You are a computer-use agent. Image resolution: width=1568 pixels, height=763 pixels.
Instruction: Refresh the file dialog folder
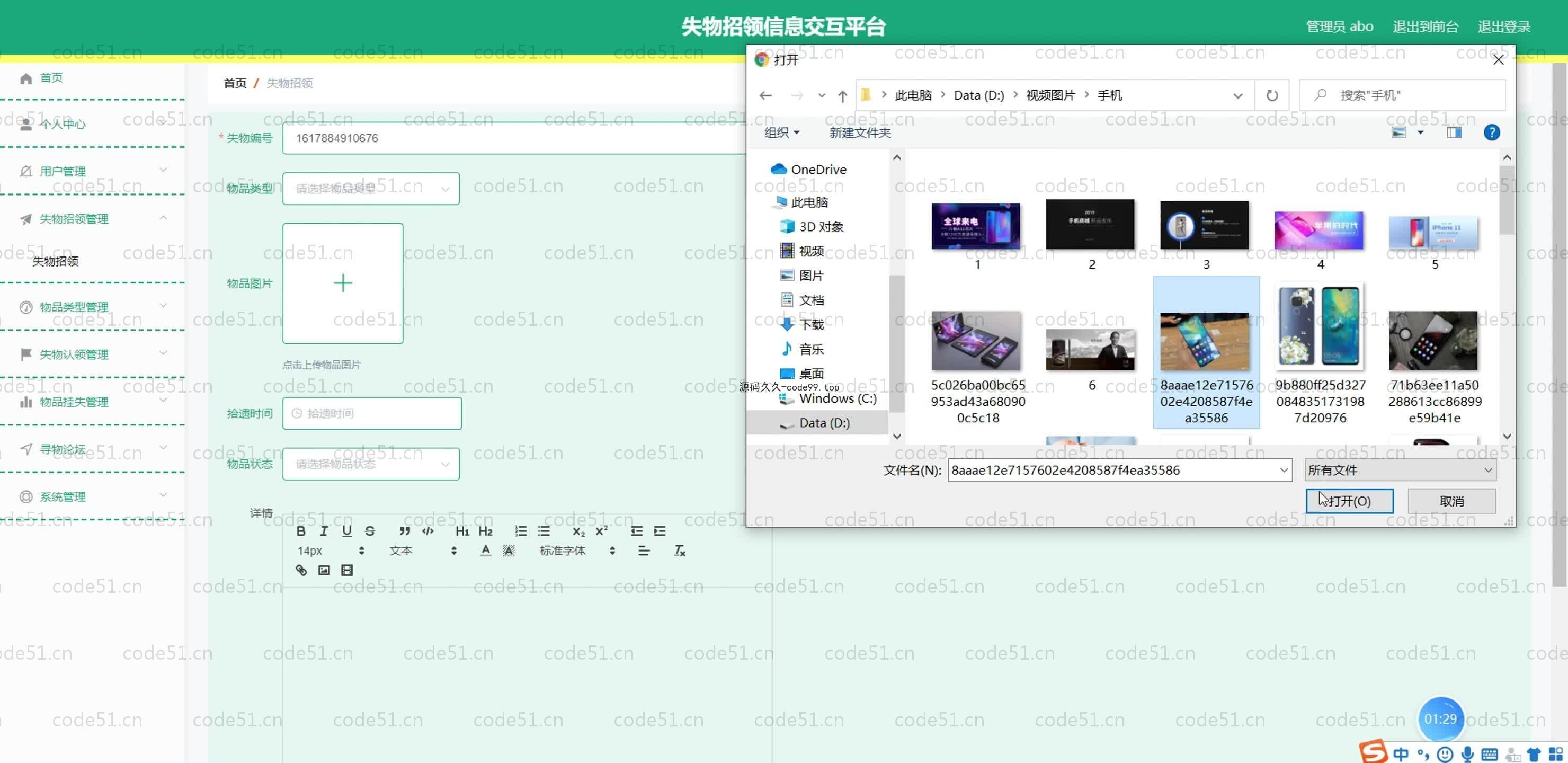tap(1271, 95)
